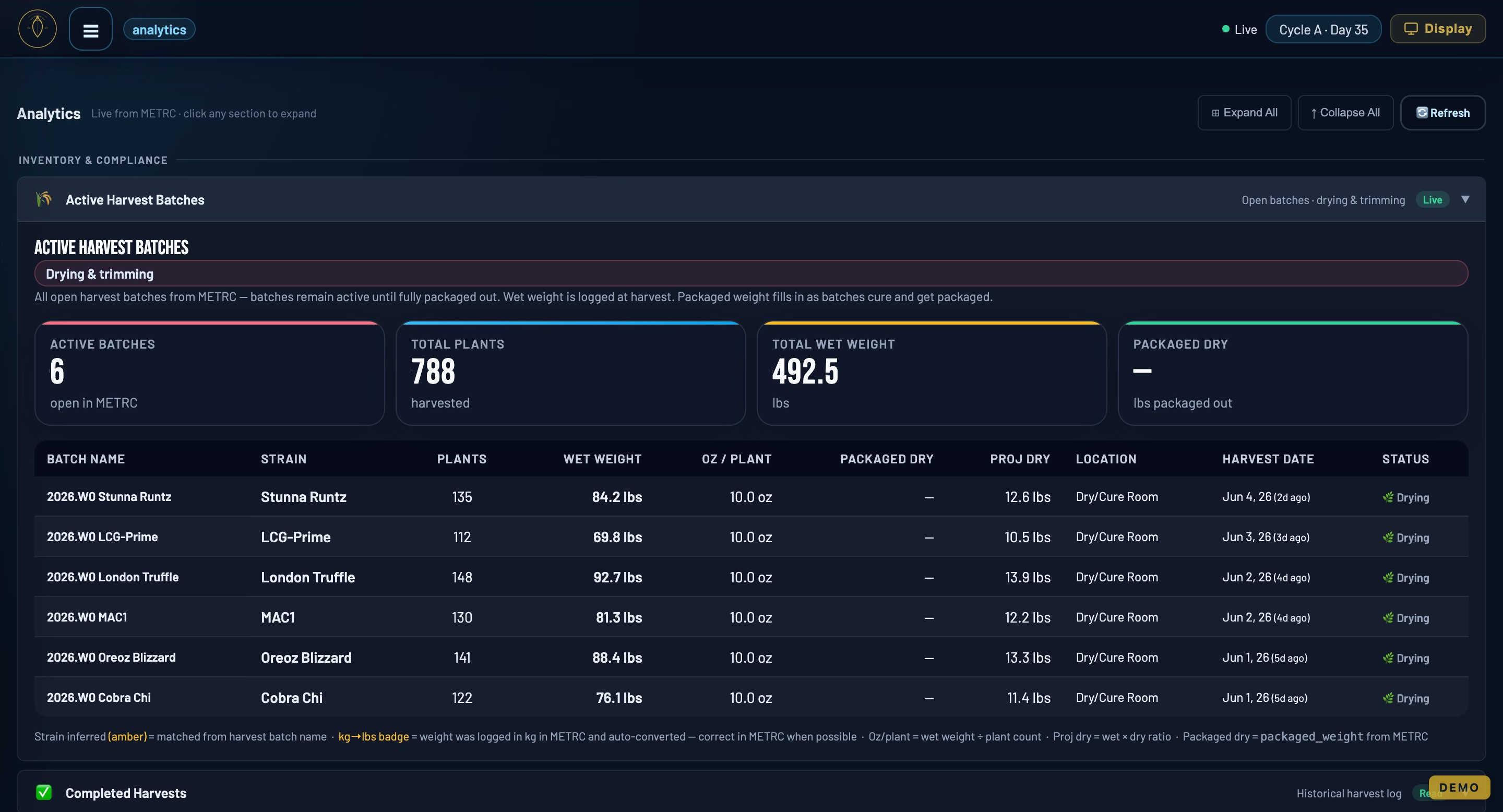
Task: Click the circular leaf logo icon
Action: (38, 29)
